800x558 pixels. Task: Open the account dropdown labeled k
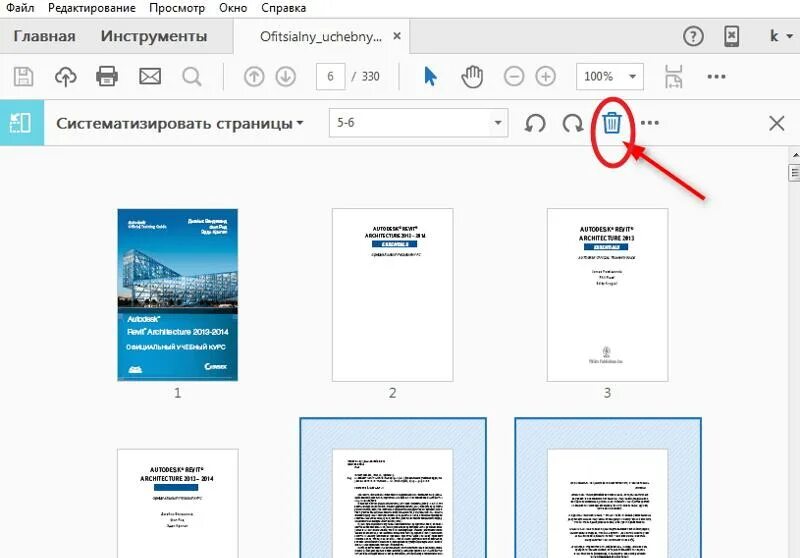[x=781, y=36]
